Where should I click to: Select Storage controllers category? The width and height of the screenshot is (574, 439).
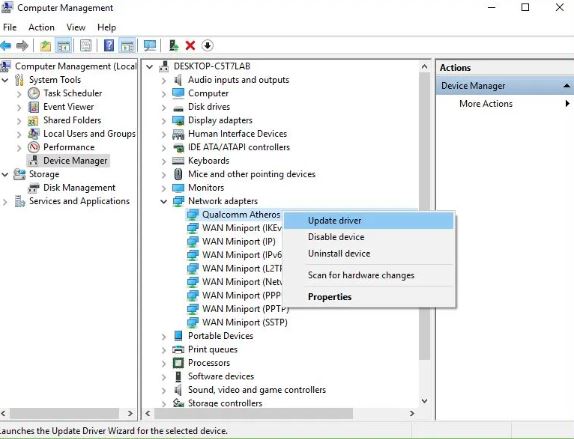[x=225, y=403]
